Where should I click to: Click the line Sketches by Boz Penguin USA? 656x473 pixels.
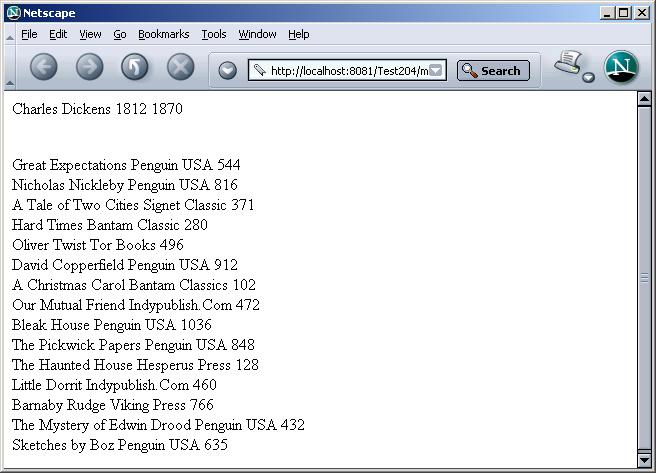tap(120, 445)
